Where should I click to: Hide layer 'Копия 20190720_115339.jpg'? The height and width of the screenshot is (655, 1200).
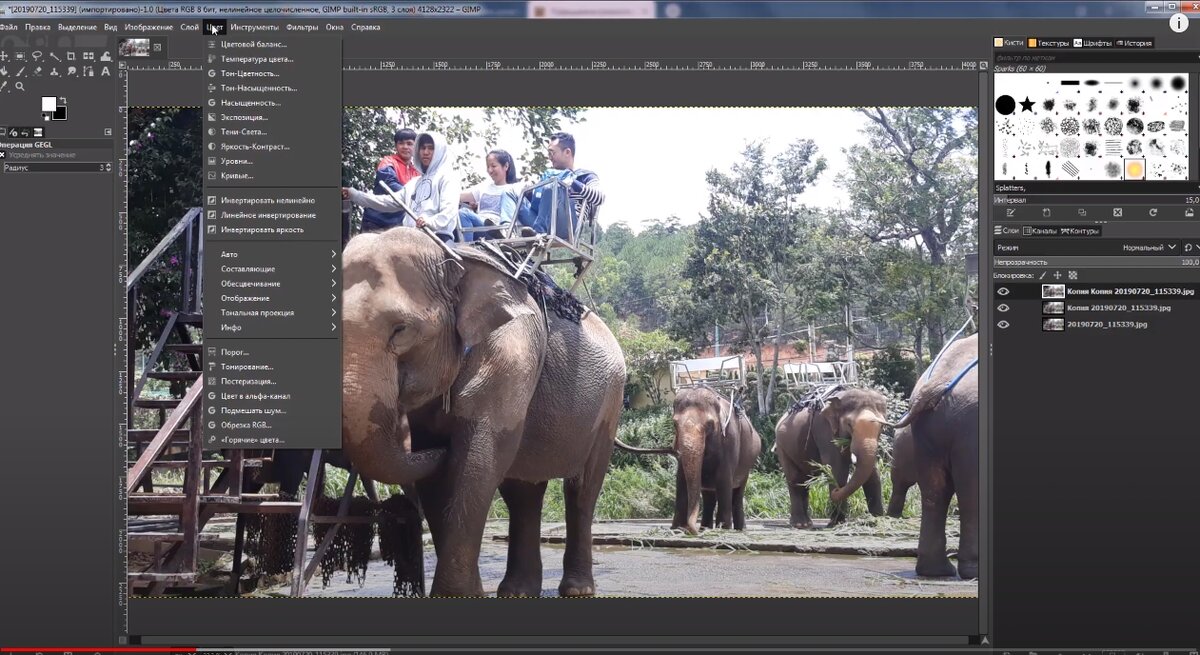(1003, 308)
